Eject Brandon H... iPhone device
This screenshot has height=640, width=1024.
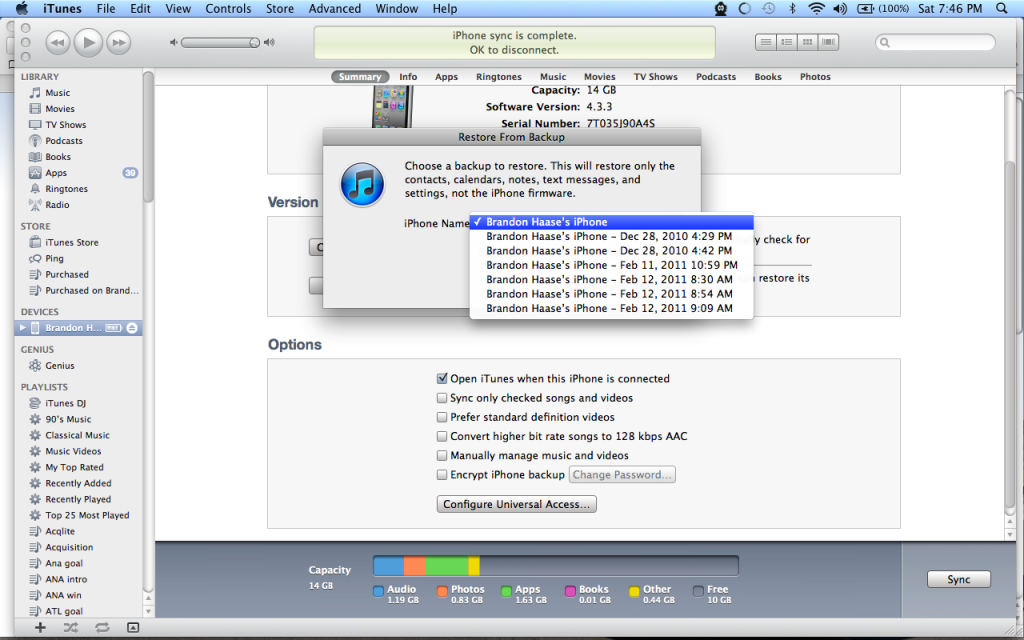pos(132,328)
